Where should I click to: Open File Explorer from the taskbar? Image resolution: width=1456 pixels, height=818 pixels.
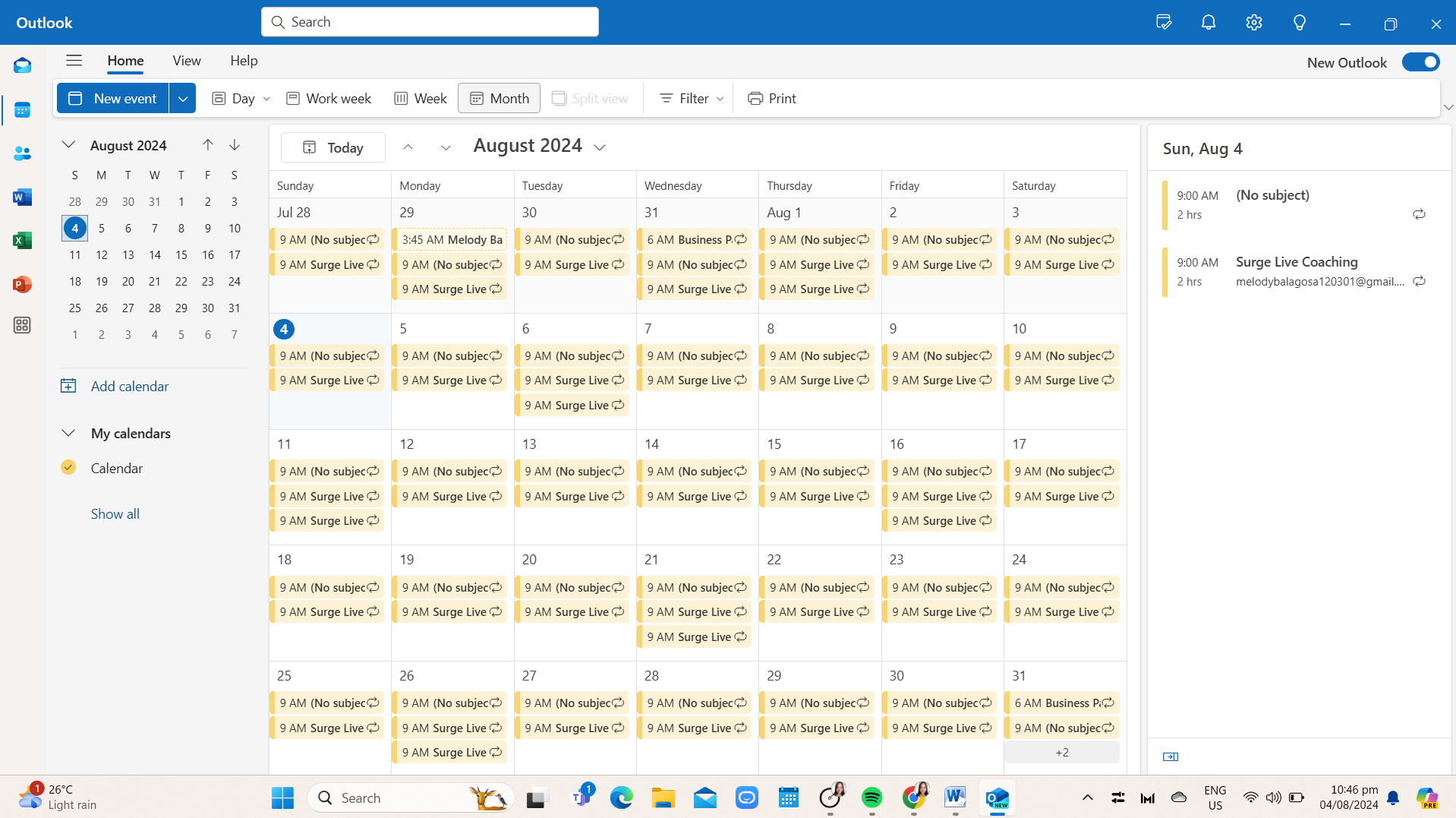coord(663,797)
